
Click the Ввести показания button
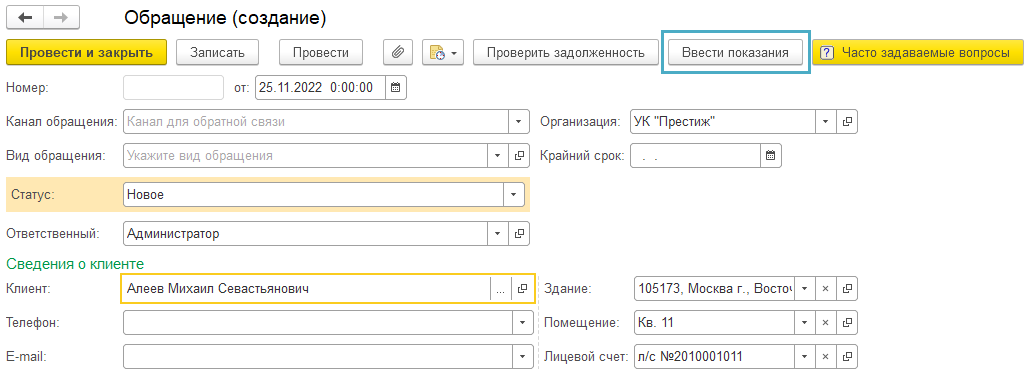[x=735, y=53]
